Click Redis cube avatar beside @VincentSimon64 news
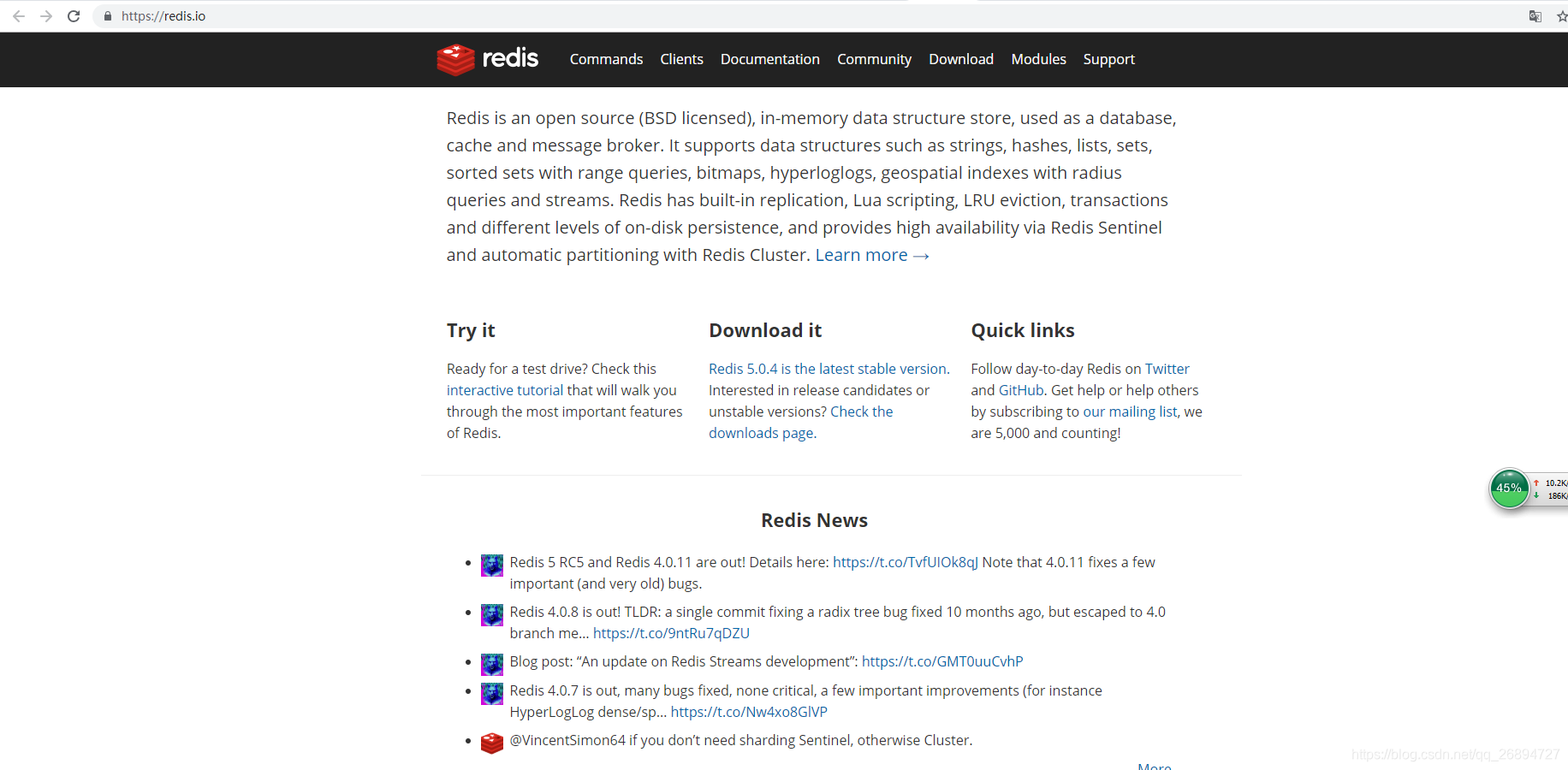This screenshot has width=1568, height=770. [492, 743]
